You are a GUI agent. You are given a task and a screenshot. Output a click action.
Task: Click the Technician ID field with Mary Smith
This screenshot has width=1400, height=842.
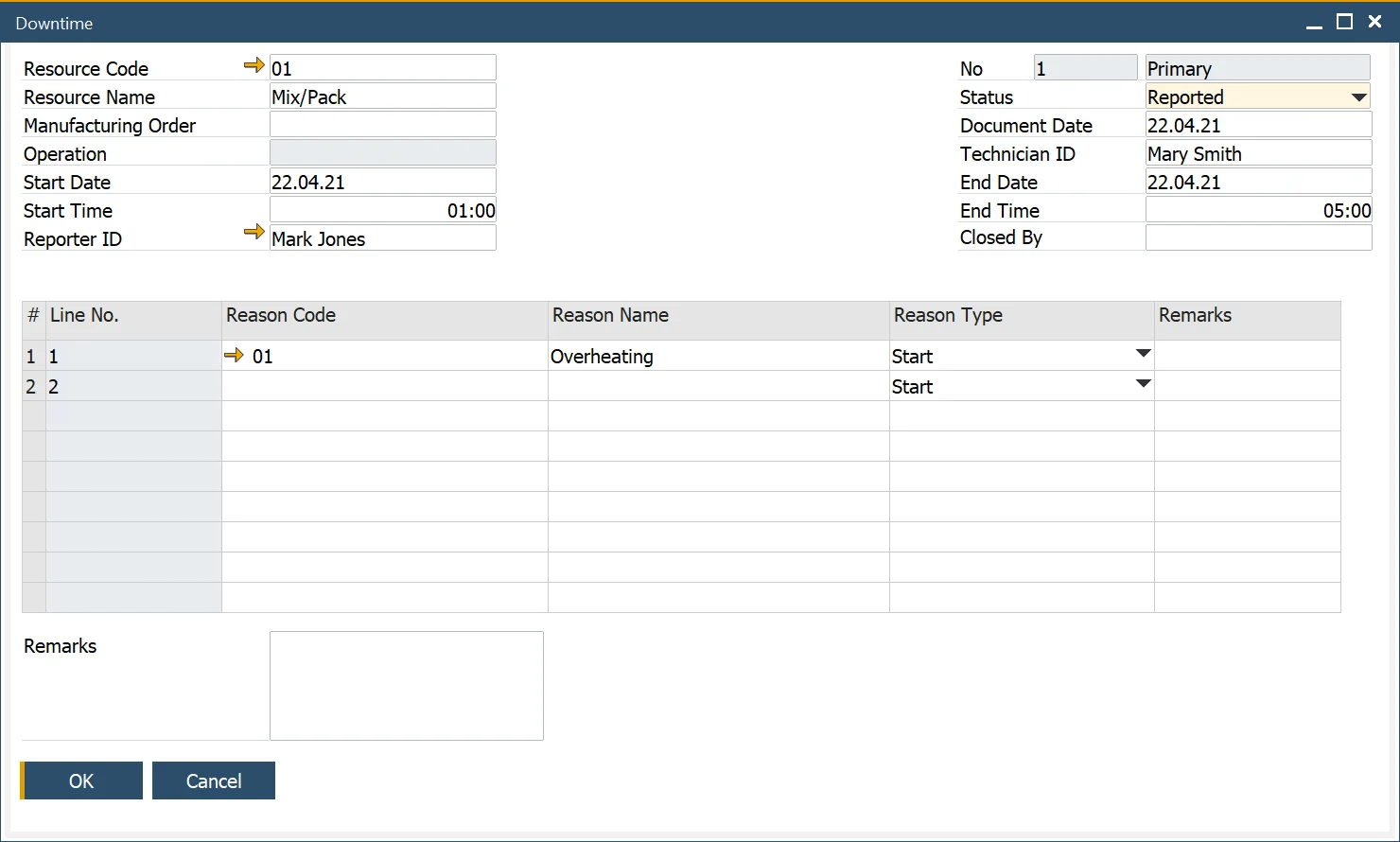[x=1257, y=153]
